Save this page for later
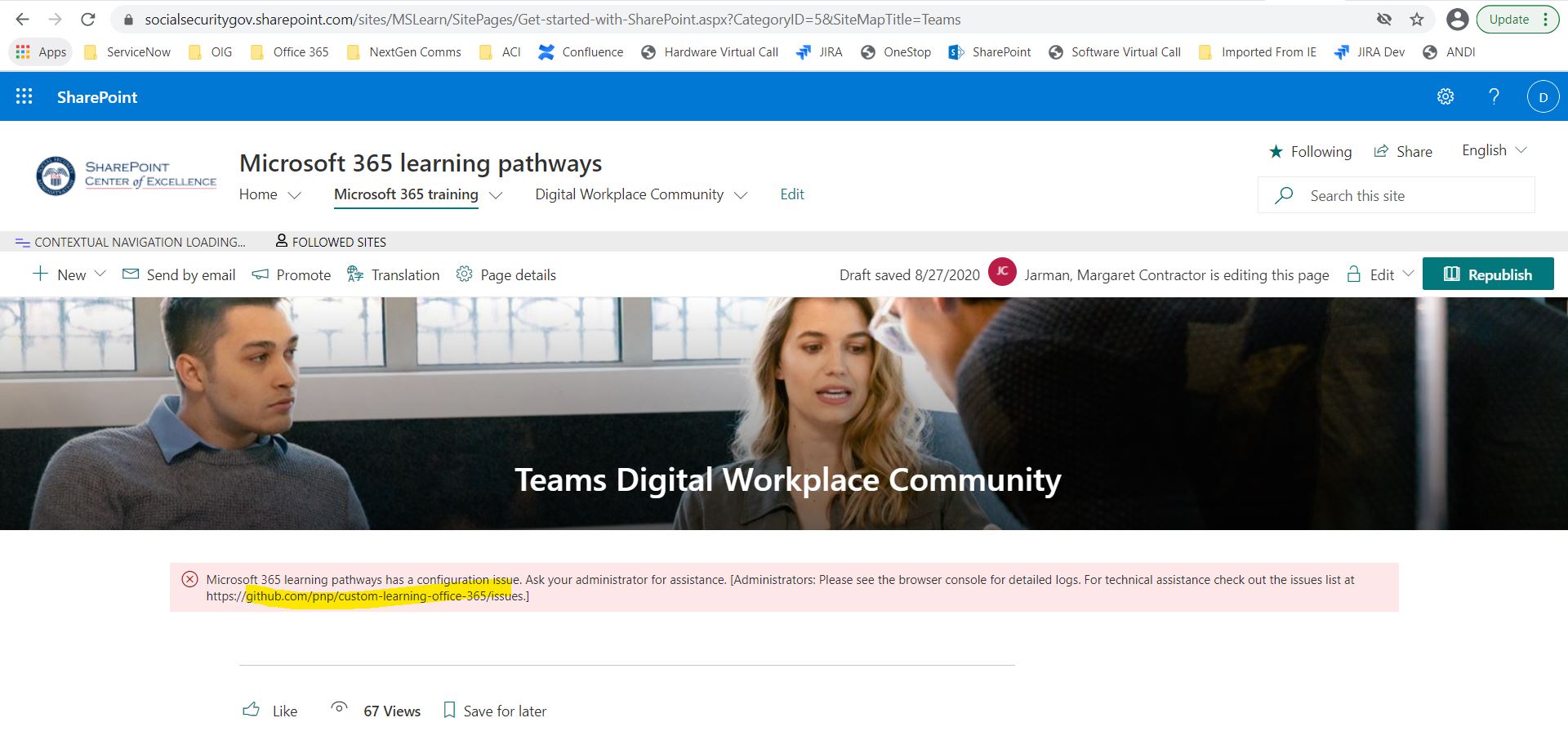This screenshot has height=749, width=1568. 493,710
